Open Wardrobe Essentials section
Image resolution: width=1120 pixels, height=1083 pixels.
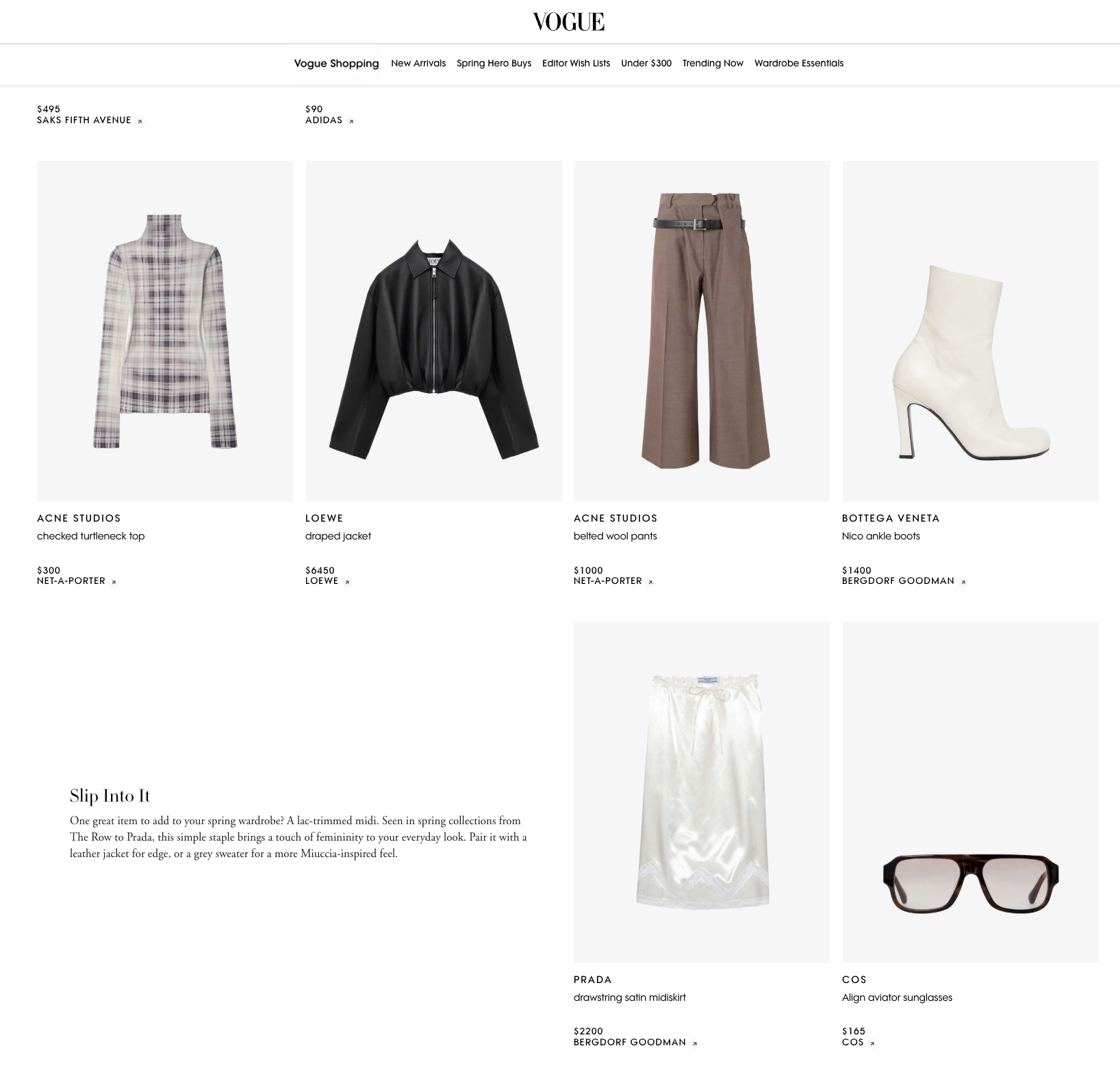(x=799, y=63)
